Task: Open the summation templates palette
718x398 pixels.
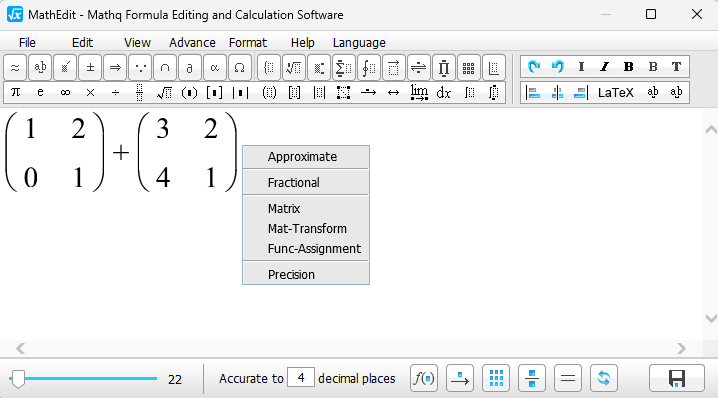Action: pos(343,68)
